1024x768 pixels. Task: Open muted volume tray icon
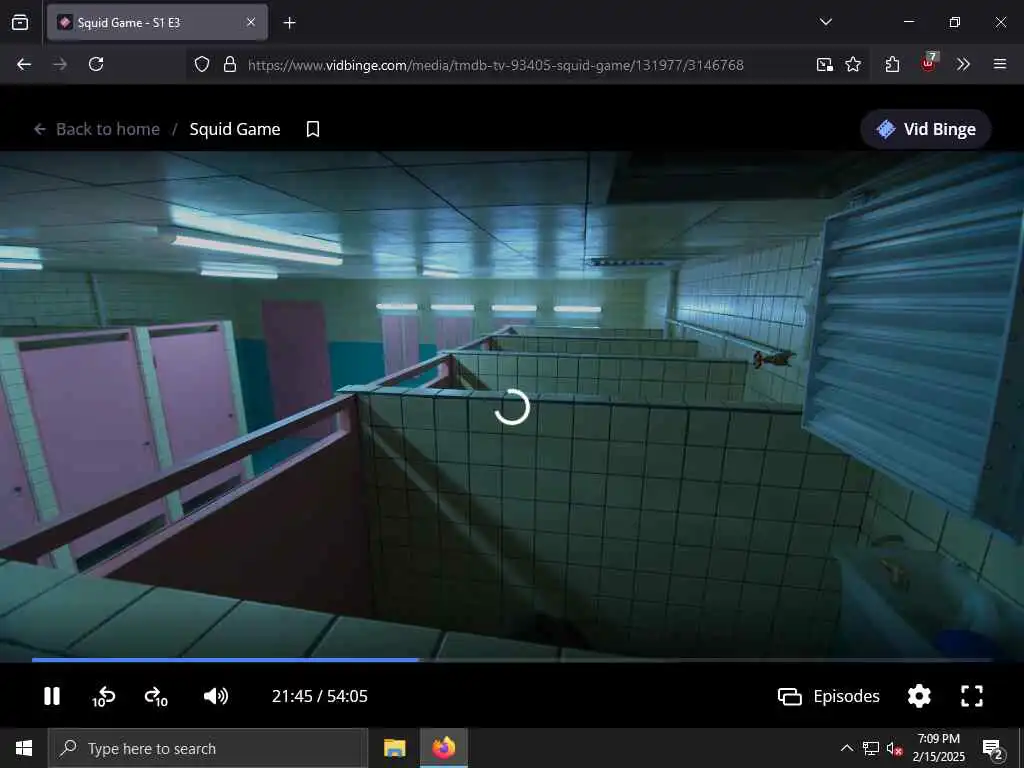click(x=895, y=748)
